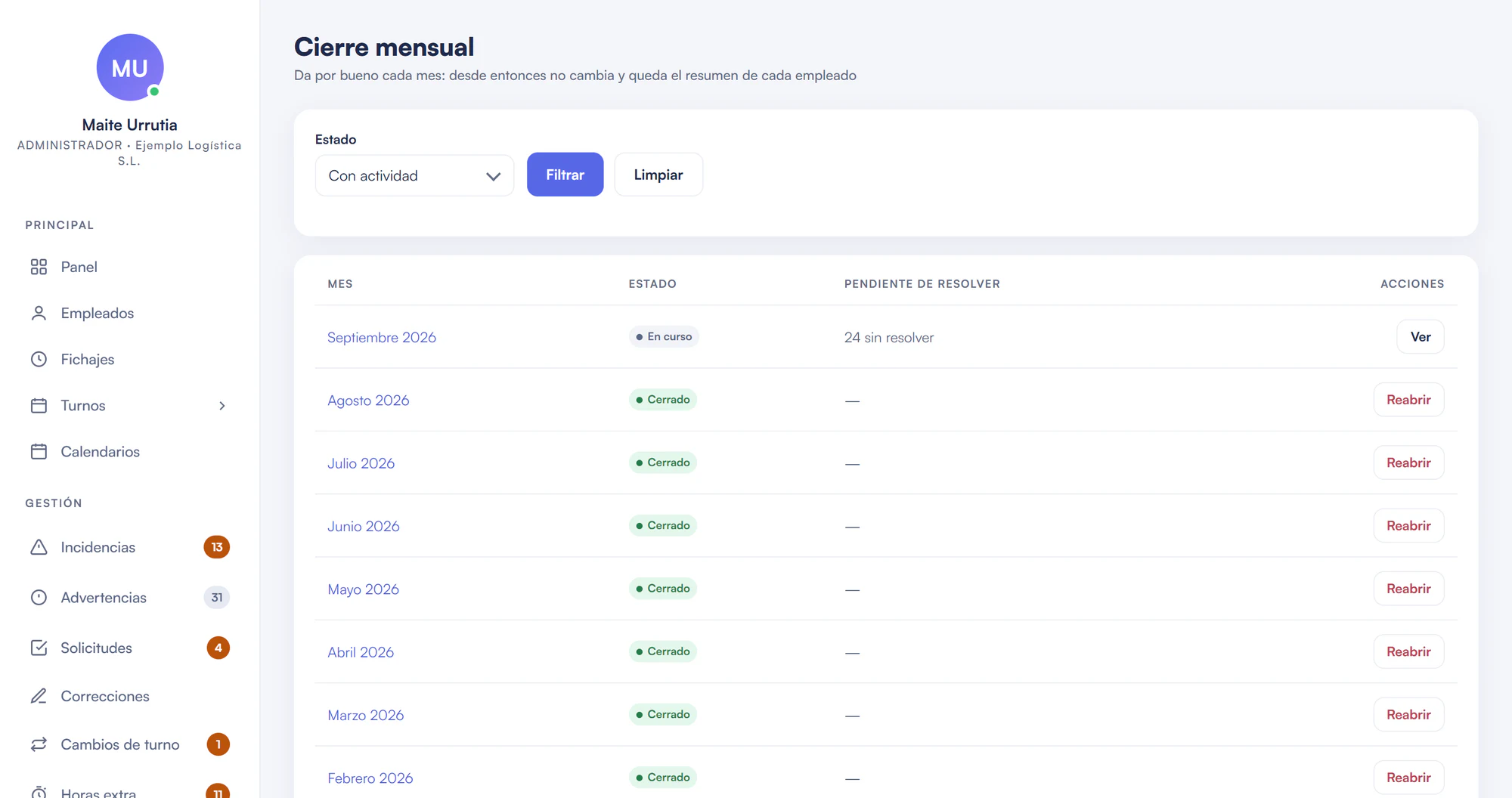Open Julio 2026 month link
Screen dimensions: 1512x798
click(x=361, y=463)
